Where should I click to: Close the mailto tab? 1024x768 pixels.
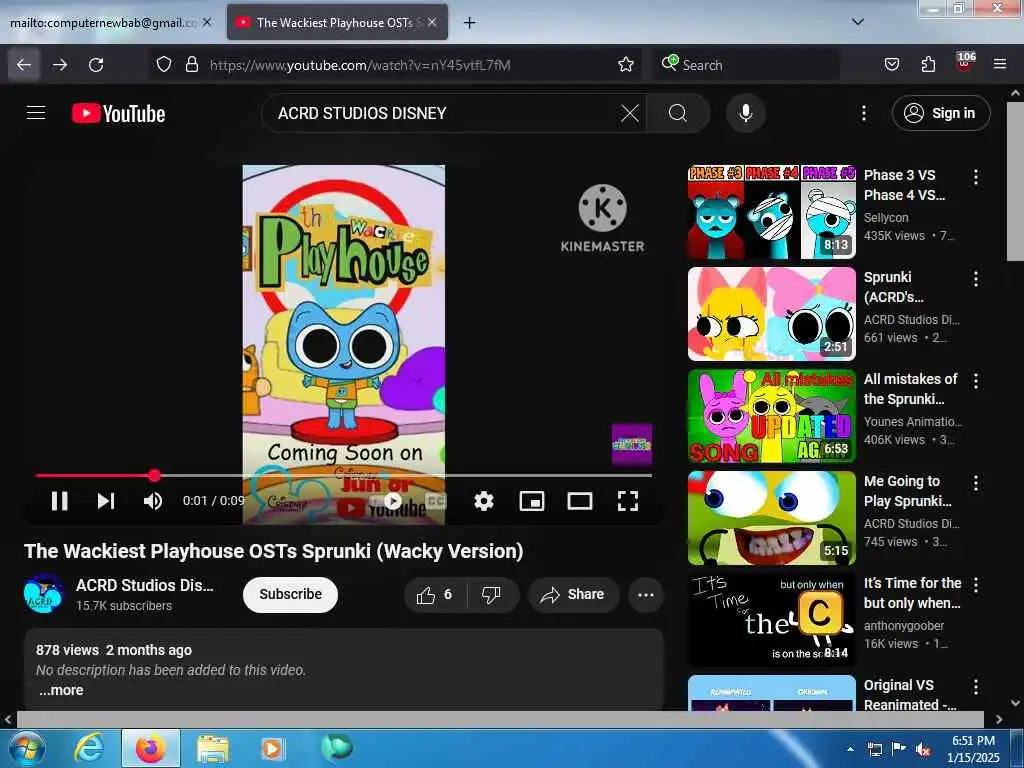[x=206, y=22]
